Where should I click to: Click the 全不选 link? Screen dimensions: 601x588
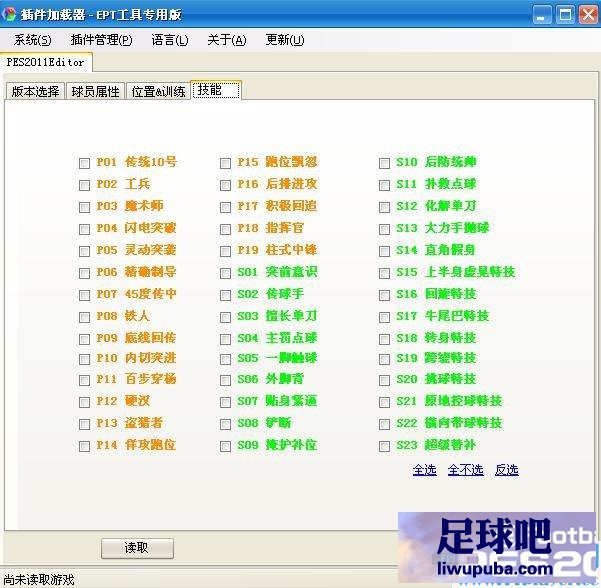pos(465,470)
